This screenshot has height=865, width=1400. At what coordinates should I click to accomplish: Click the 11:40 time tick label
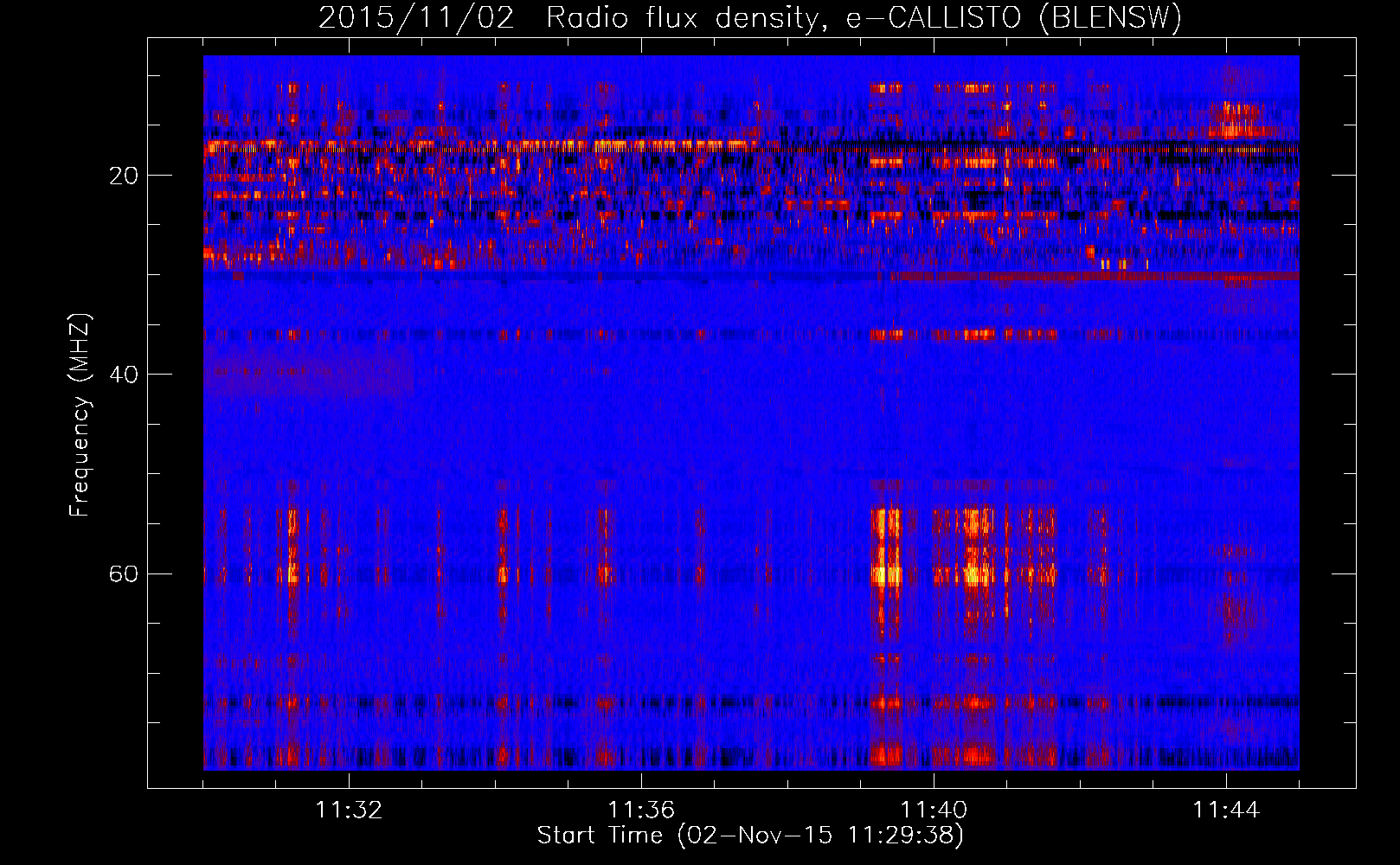(x=934, y=811)
